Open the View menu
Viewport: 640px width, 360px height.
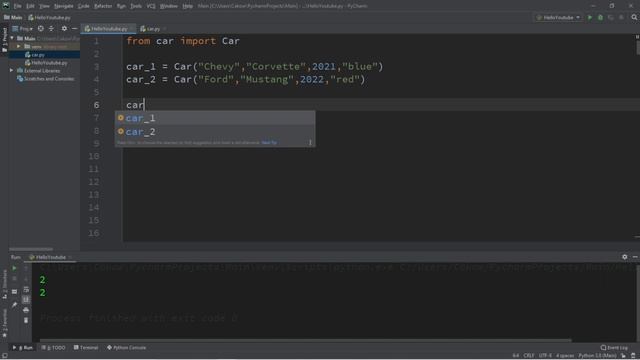coord(44,6)
